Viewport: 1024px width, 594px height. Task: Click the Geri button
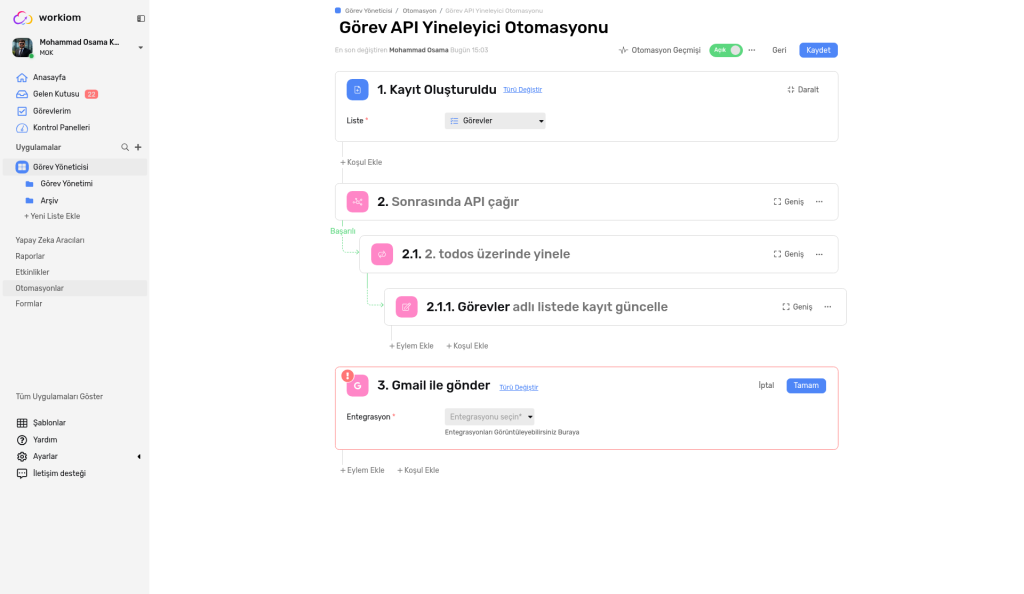click(x=779, y=50)
